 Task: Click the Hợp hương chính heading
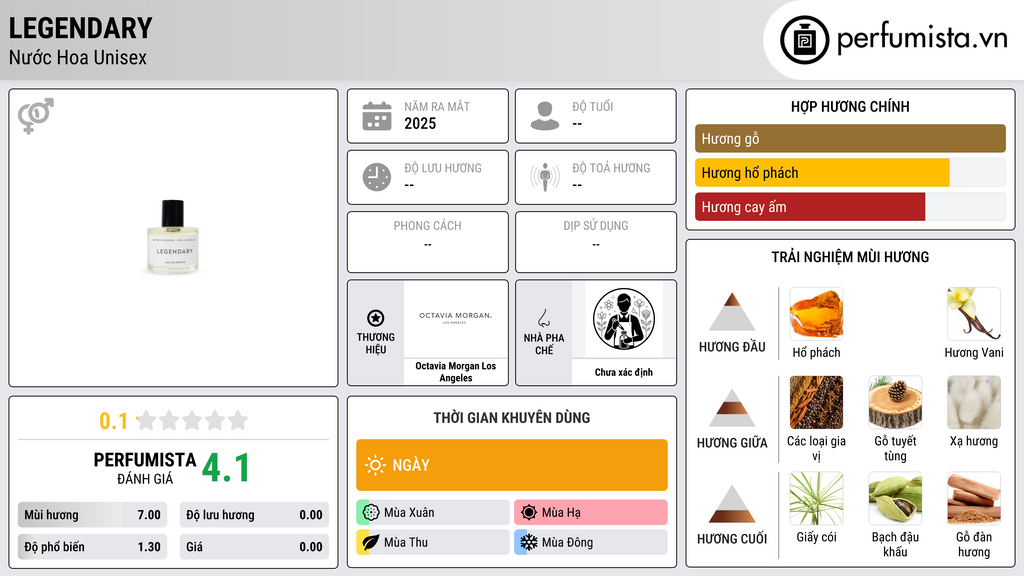850,106
